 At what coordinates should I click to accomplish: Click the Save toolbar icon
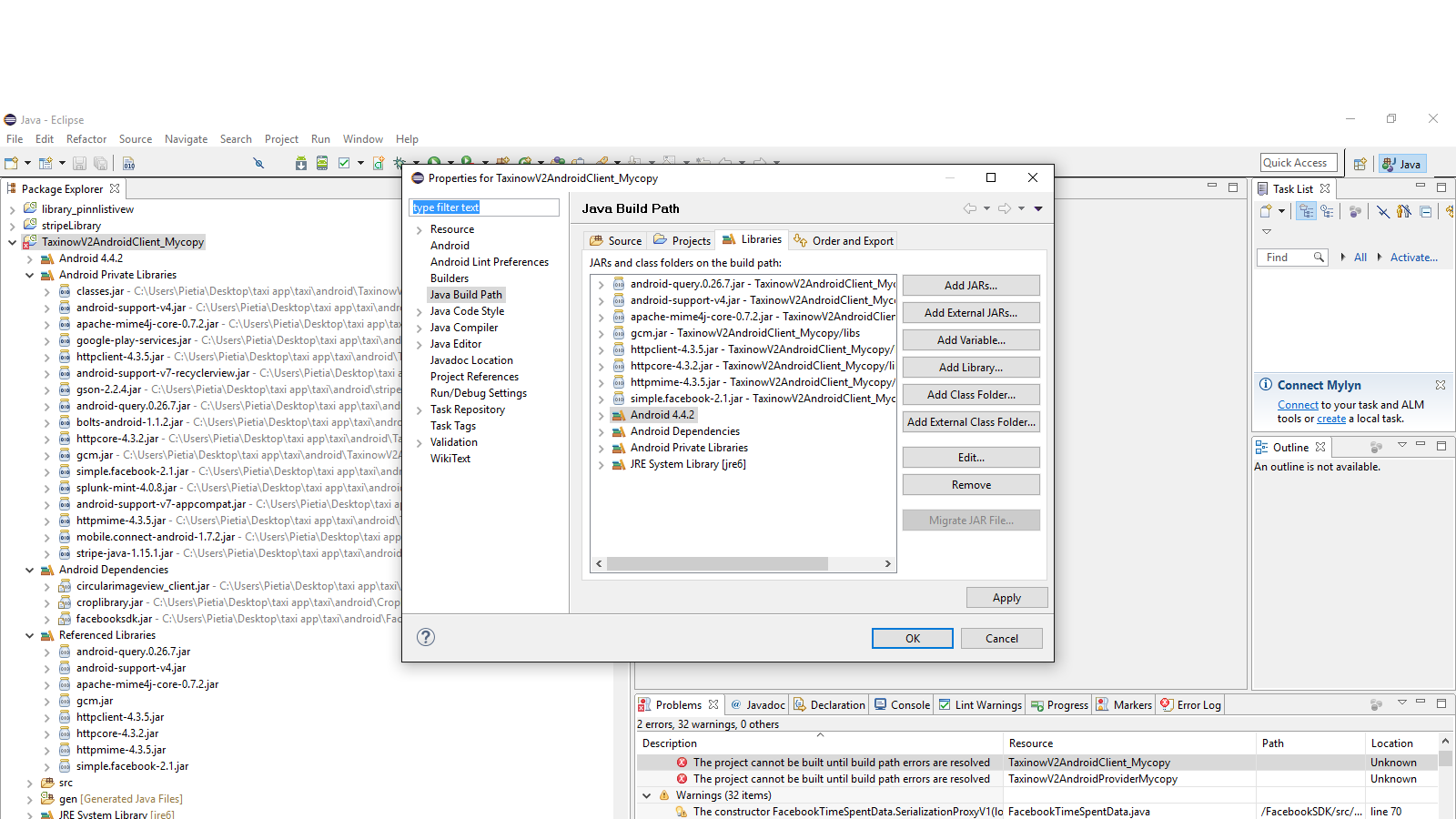(80, 164)
